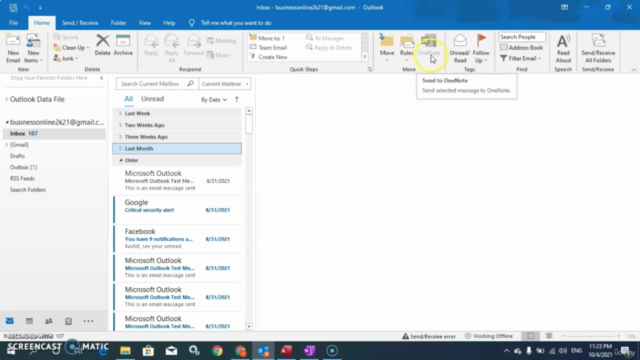Switch to Calendar view icon

pos(29,321)
